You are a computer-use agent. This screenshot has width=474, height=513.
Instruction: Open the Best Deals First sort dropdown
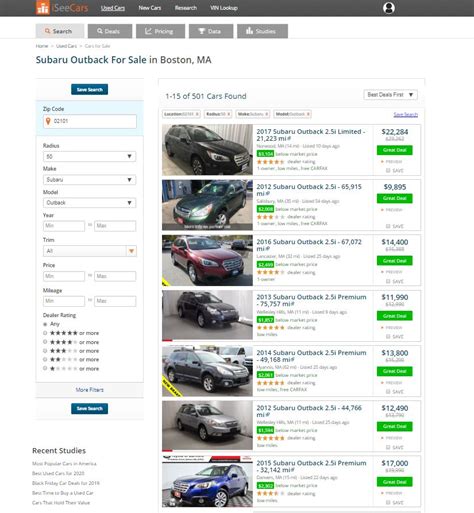pyautogui.click(x=390, y=95)
